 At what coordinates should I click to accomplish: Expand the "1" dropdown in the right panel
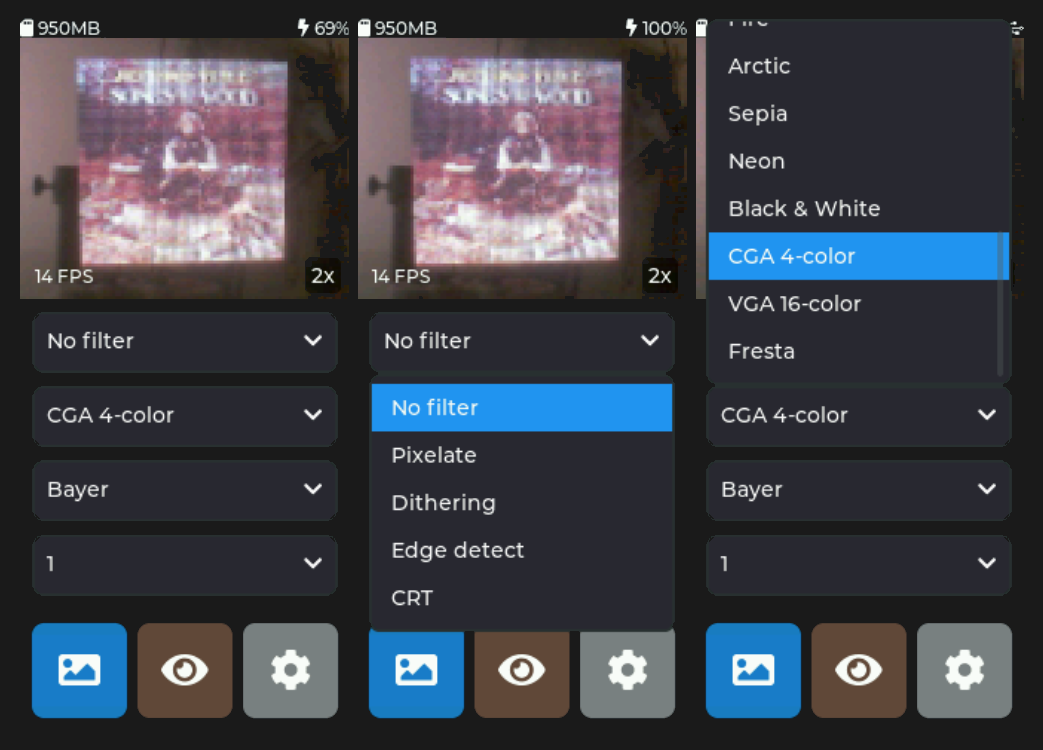pyautogui.click(x=858, y=564)
